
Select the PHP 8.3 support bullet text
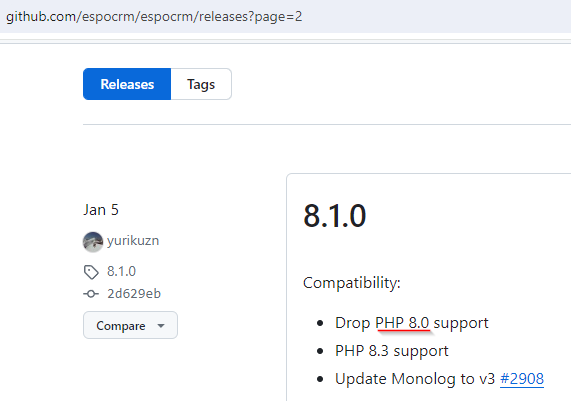392,351
